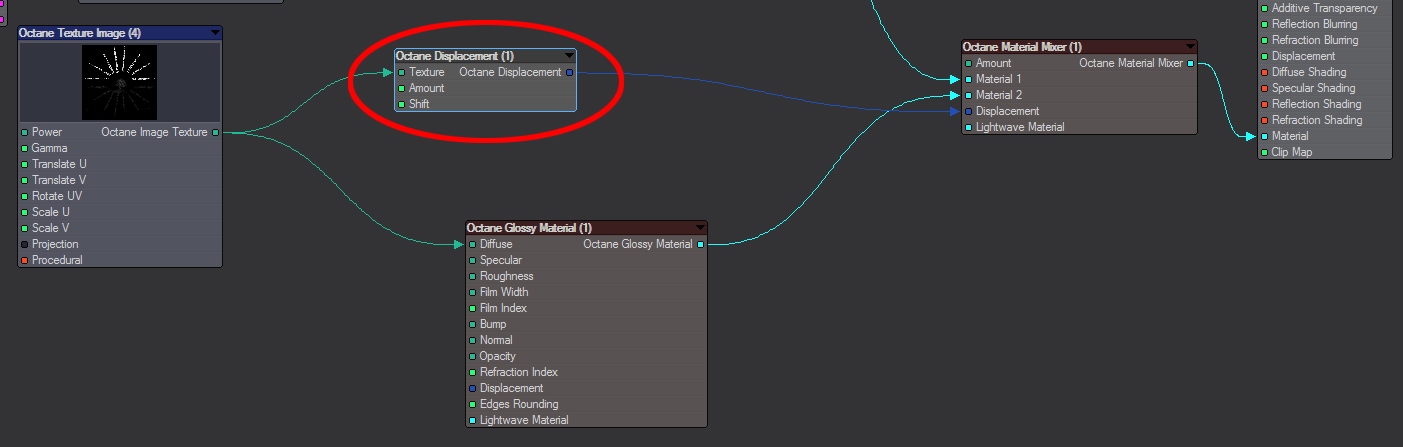Screen dimensions: 1403x447
Task: Click the Octane Material Mixer output port
Action: (1190, 63)
